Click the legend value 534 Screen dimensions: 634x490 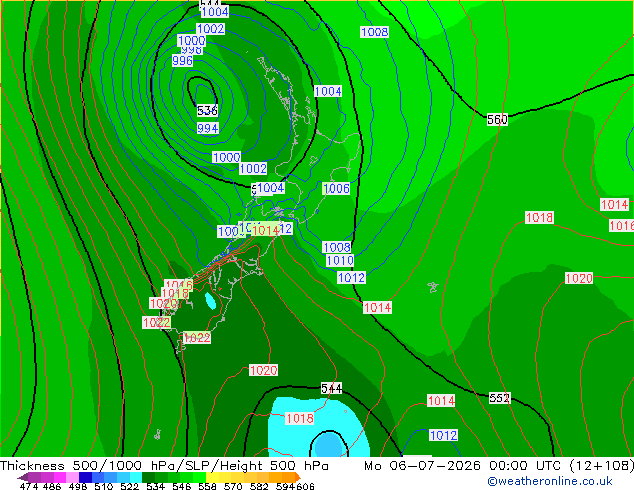coord(155,486)
